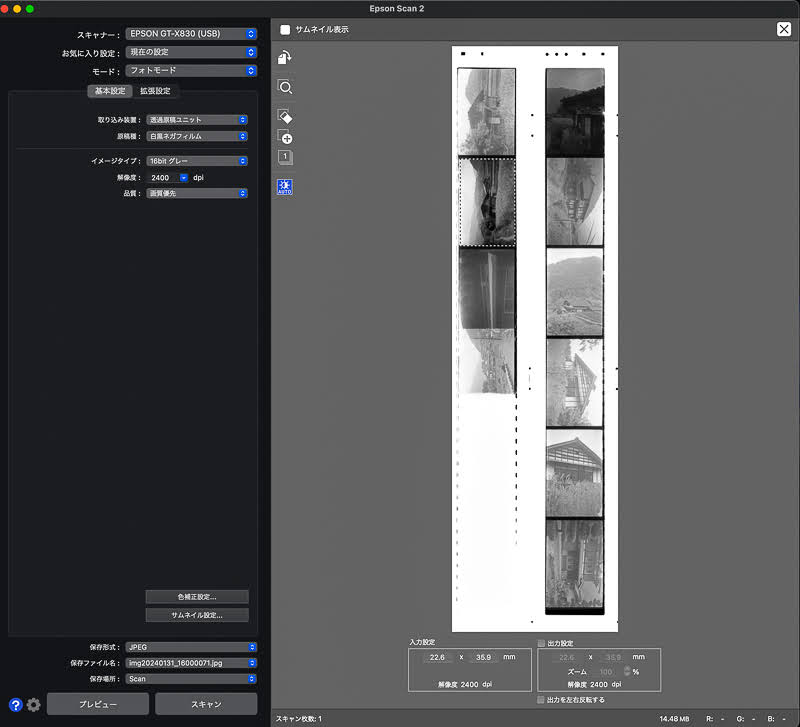
Task: Open the イメージタイプ 16bit グレー dropdown
Action: click(x=197, y=161)
